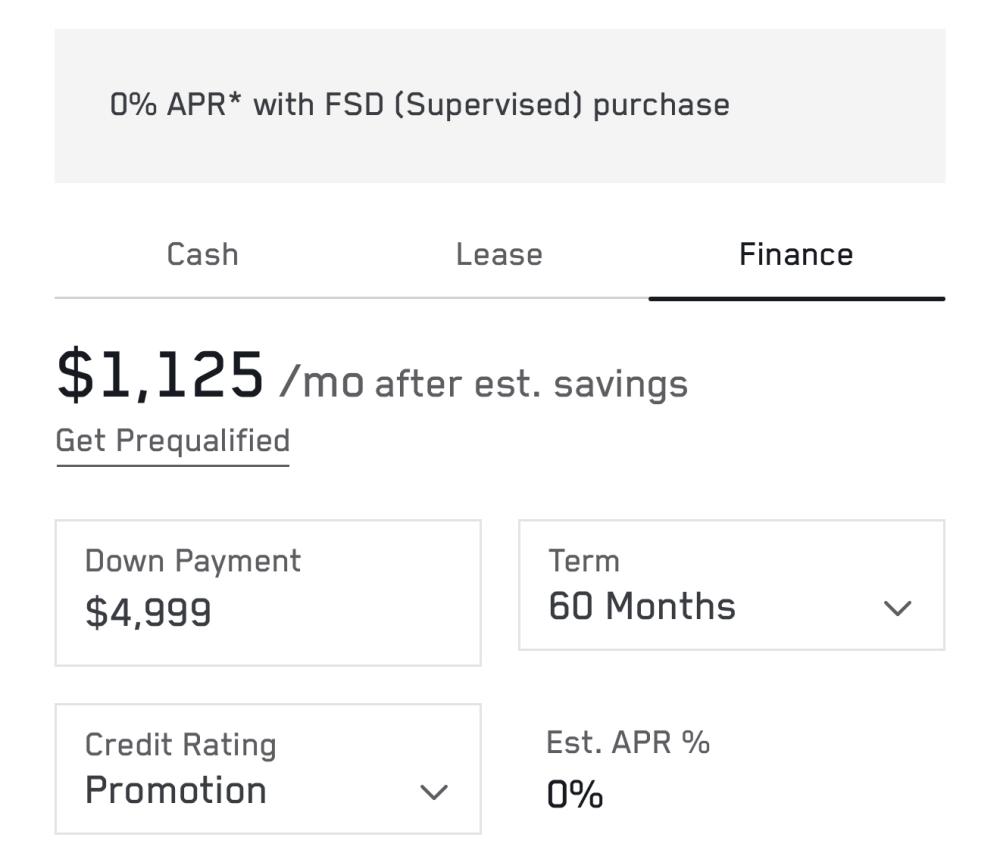This screenshot has width=1000, height=859.
Task: Click the $1,125 monthly payment amount
Action: (160, 376)
